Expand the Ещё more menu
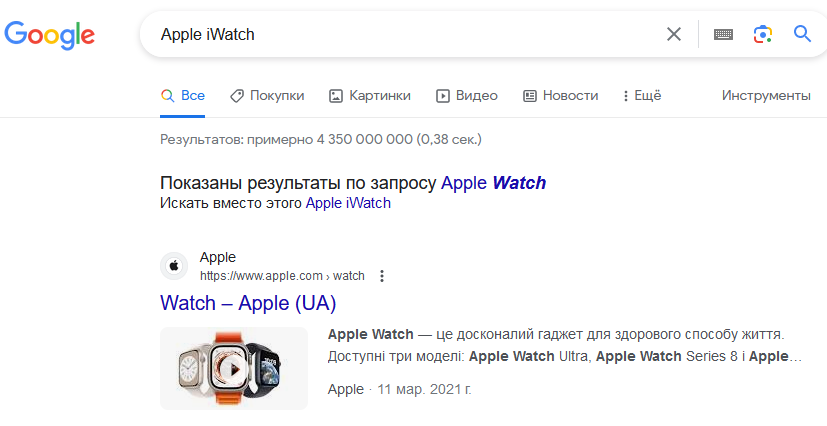The height and width of the screenshot is (426, 827). coord(641,95)
